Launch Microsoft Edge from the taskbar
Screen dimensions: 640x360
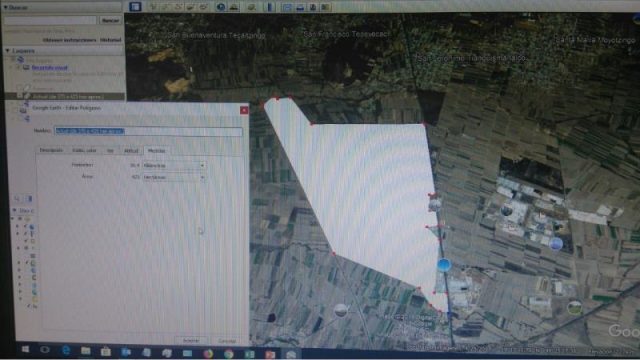[65, 351]
